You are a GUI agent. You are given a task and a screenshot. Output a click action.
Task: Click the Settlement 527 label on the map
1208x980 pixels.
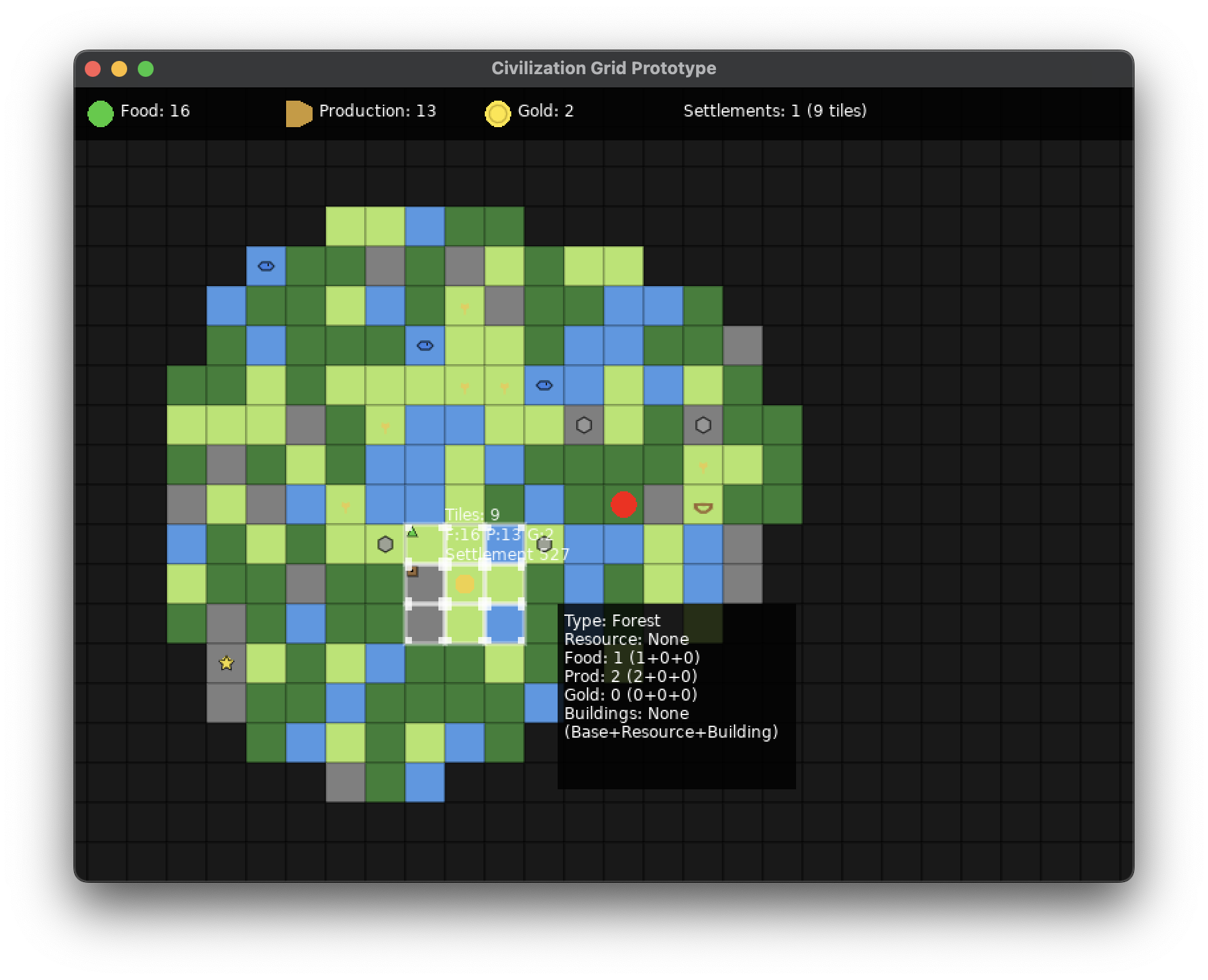click(507, 554)
